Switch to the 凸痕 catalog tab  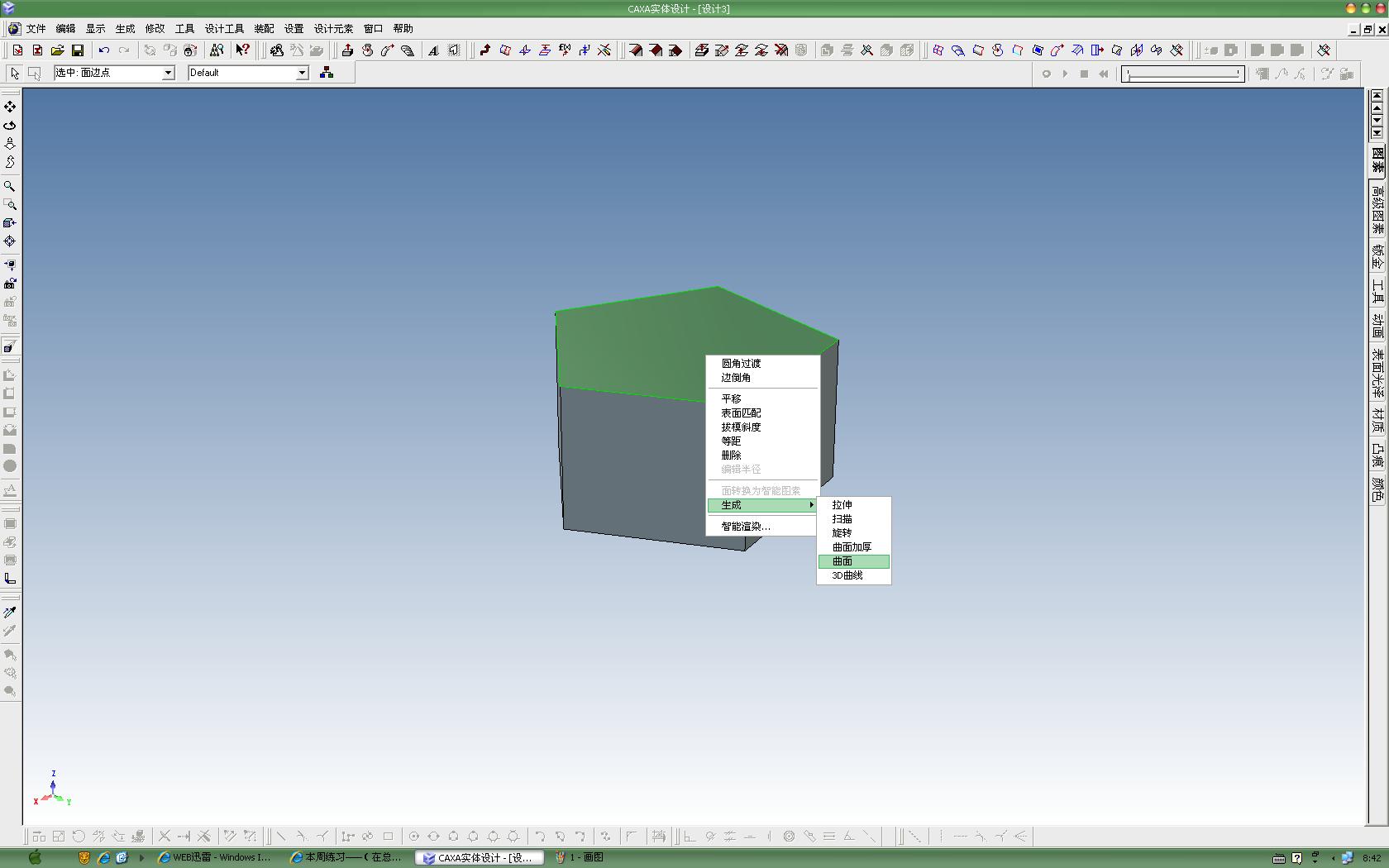(1377, 455)
